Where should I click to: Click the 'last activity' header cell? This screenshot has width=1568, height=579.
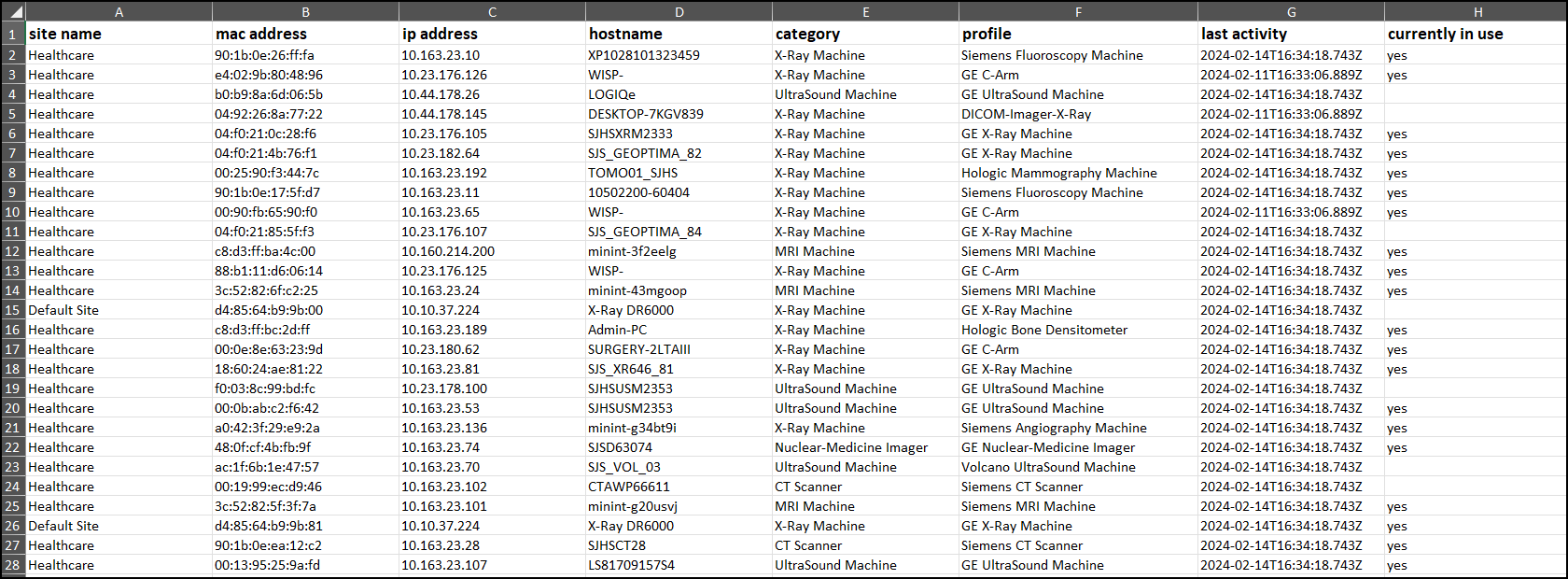click(1292, 34)
